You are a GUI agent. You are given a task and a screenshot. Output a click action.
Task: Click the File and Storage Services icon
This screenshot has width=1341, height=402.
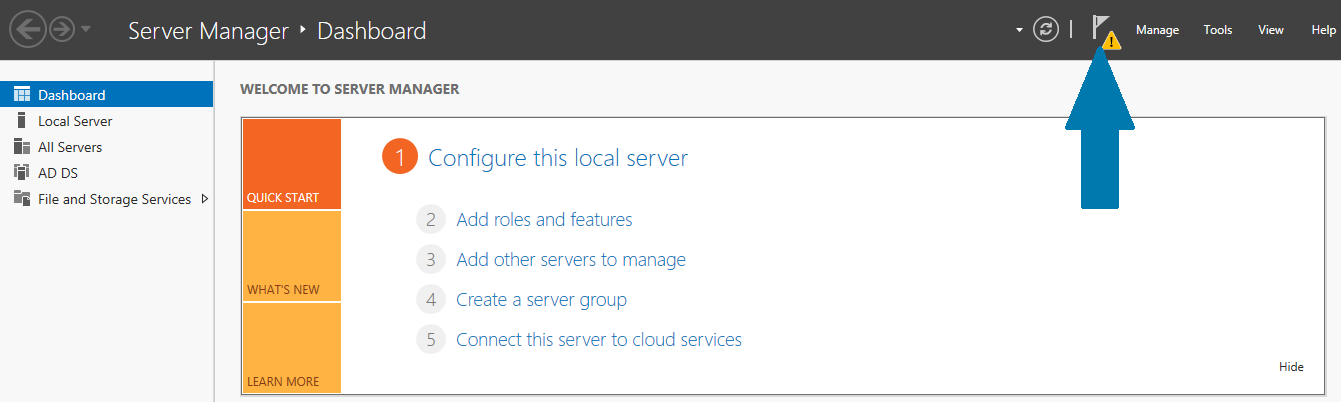[x=22, y=199]
